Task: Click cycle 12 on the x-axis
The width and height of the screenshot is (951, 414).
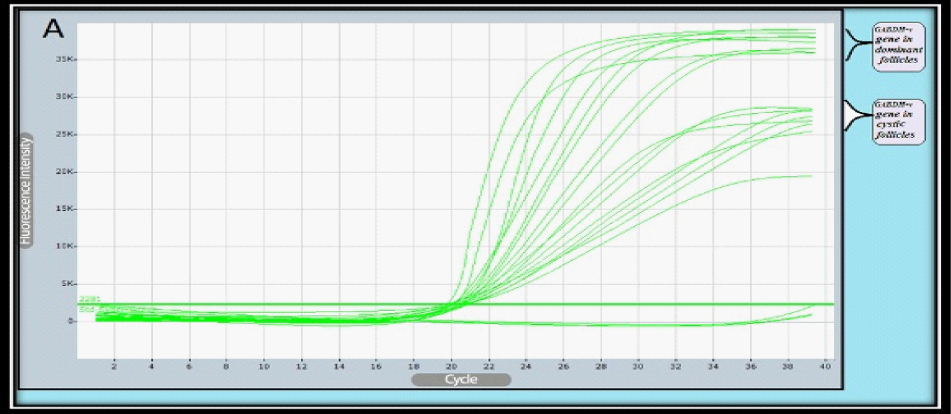Action: pyautogui.click(x=301, y=367)
